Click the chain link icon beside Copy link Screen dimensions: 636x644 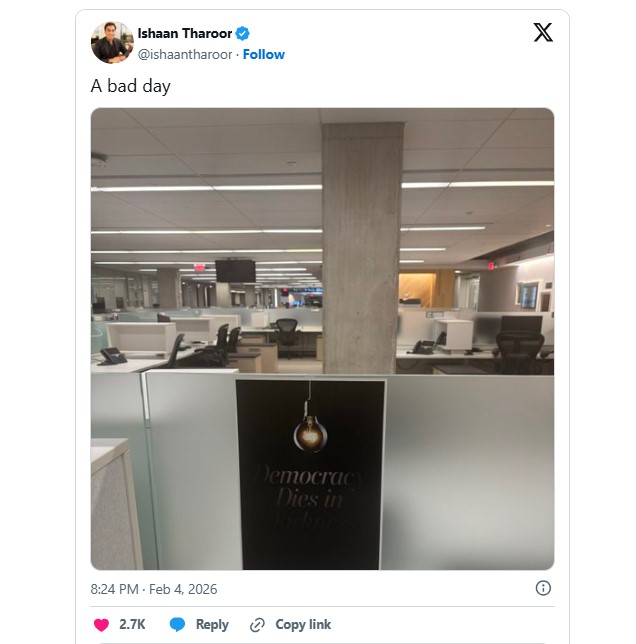coord(257,625)
